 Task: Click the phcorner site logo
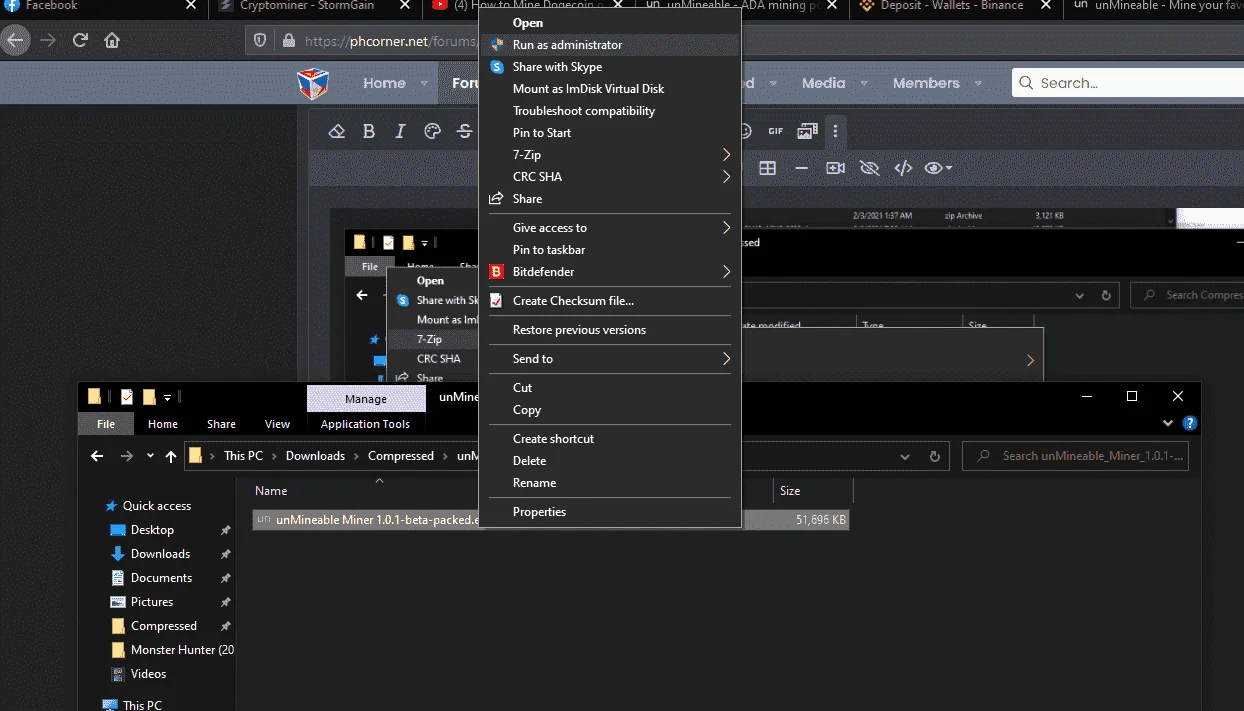(x=313, y=83)
